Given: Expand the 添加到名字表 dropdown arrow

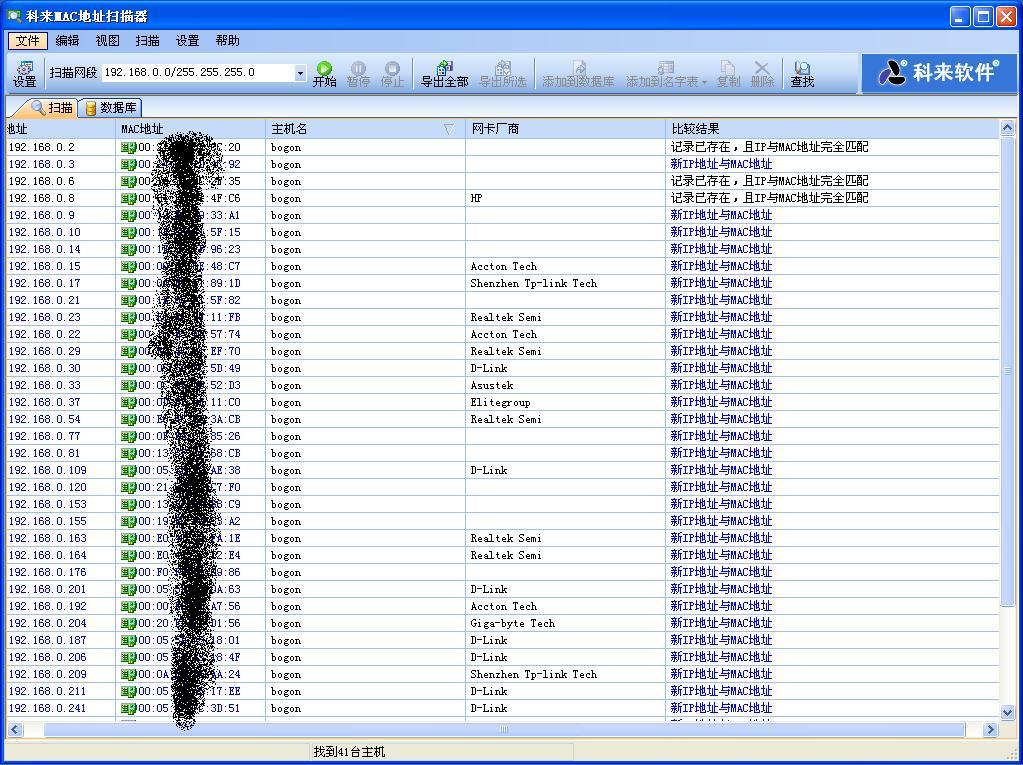Looking at the screenshot, I should point(704,82).
